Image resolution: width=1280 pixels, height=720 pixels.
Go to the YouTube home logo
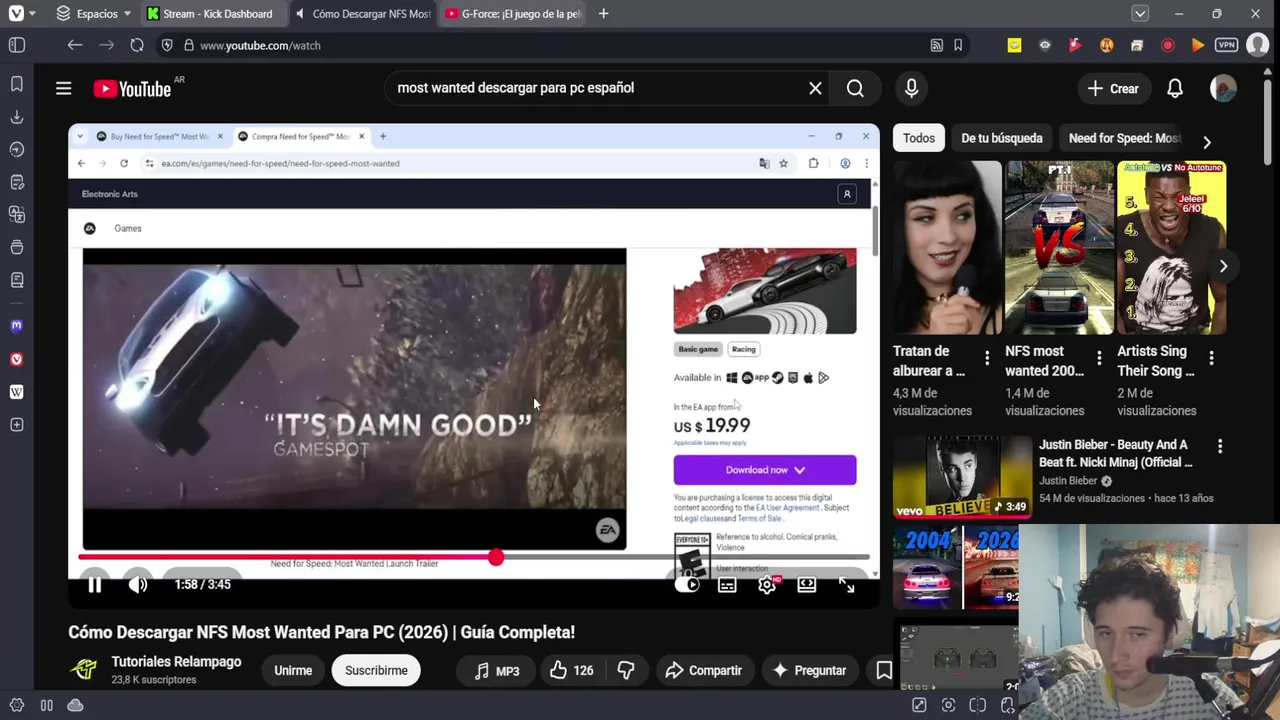pos(133,89)
